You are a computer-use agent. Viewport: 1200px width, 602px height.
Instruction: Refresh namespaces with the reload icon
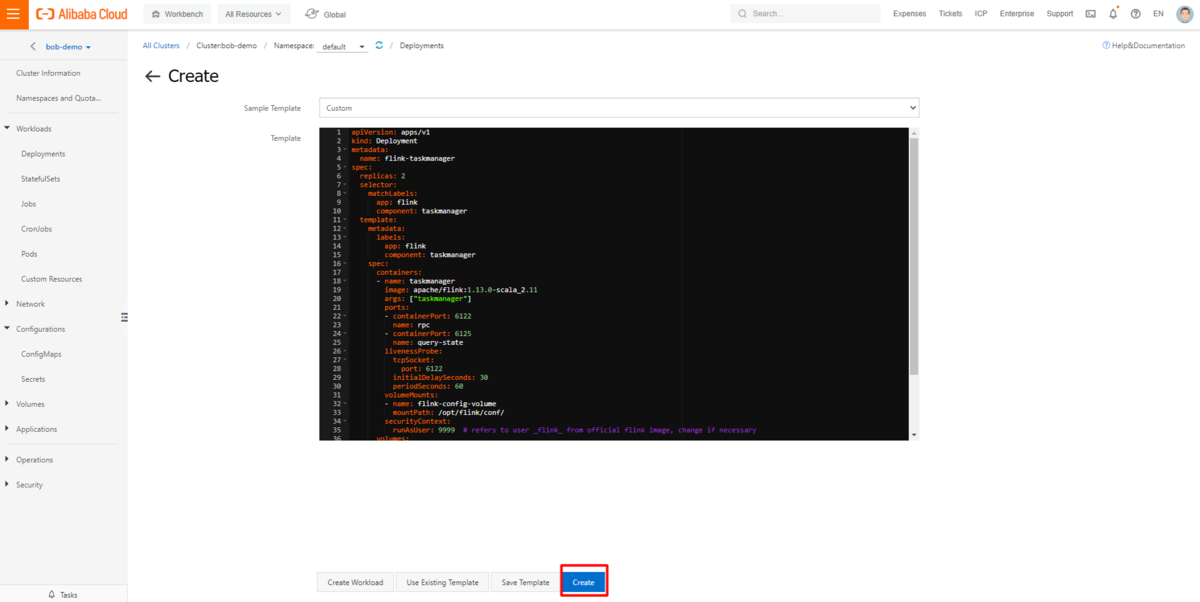379,46
